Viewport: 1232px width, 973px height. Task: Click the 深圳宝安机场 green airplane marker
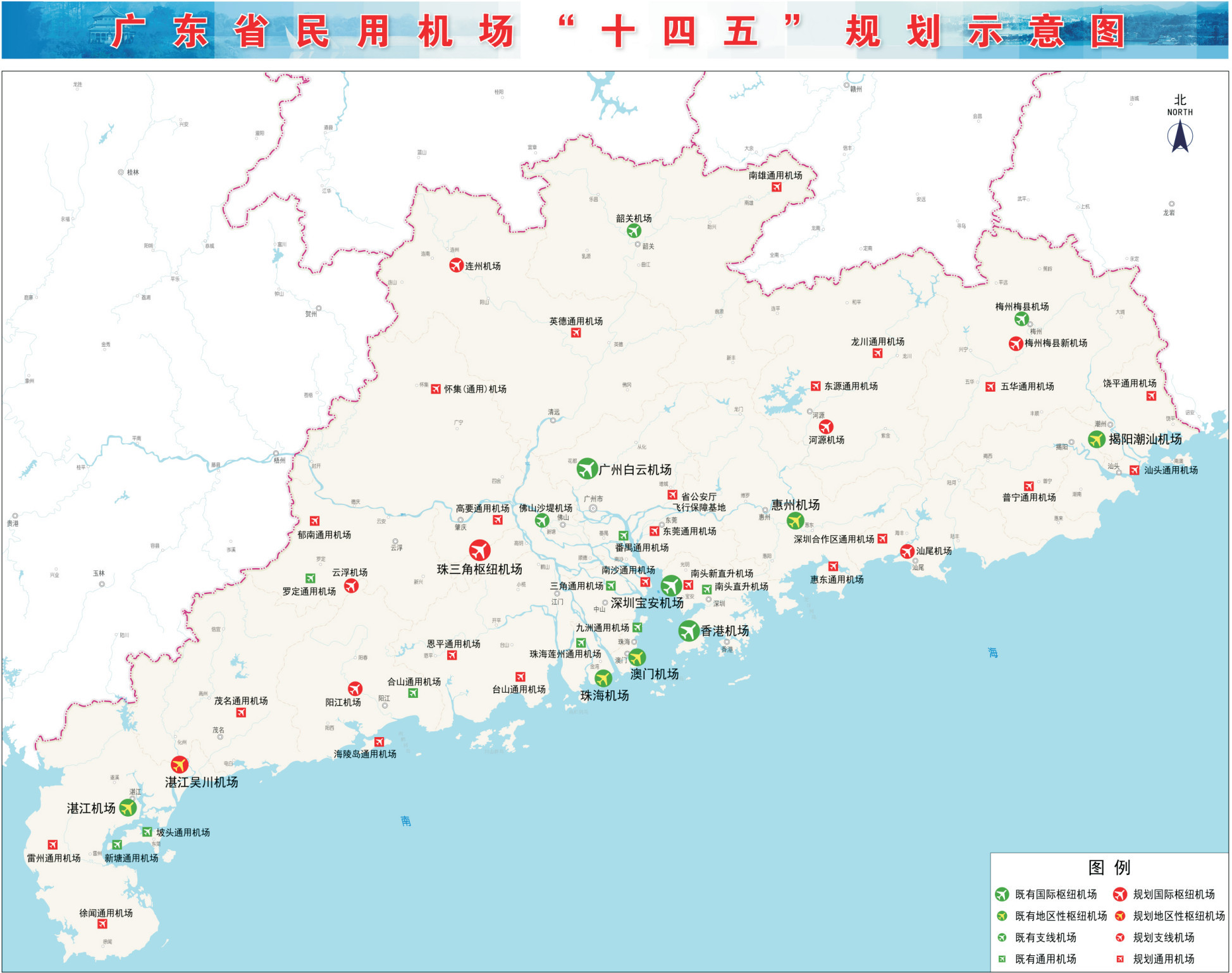pyautogui.click(x=672, y=586)
